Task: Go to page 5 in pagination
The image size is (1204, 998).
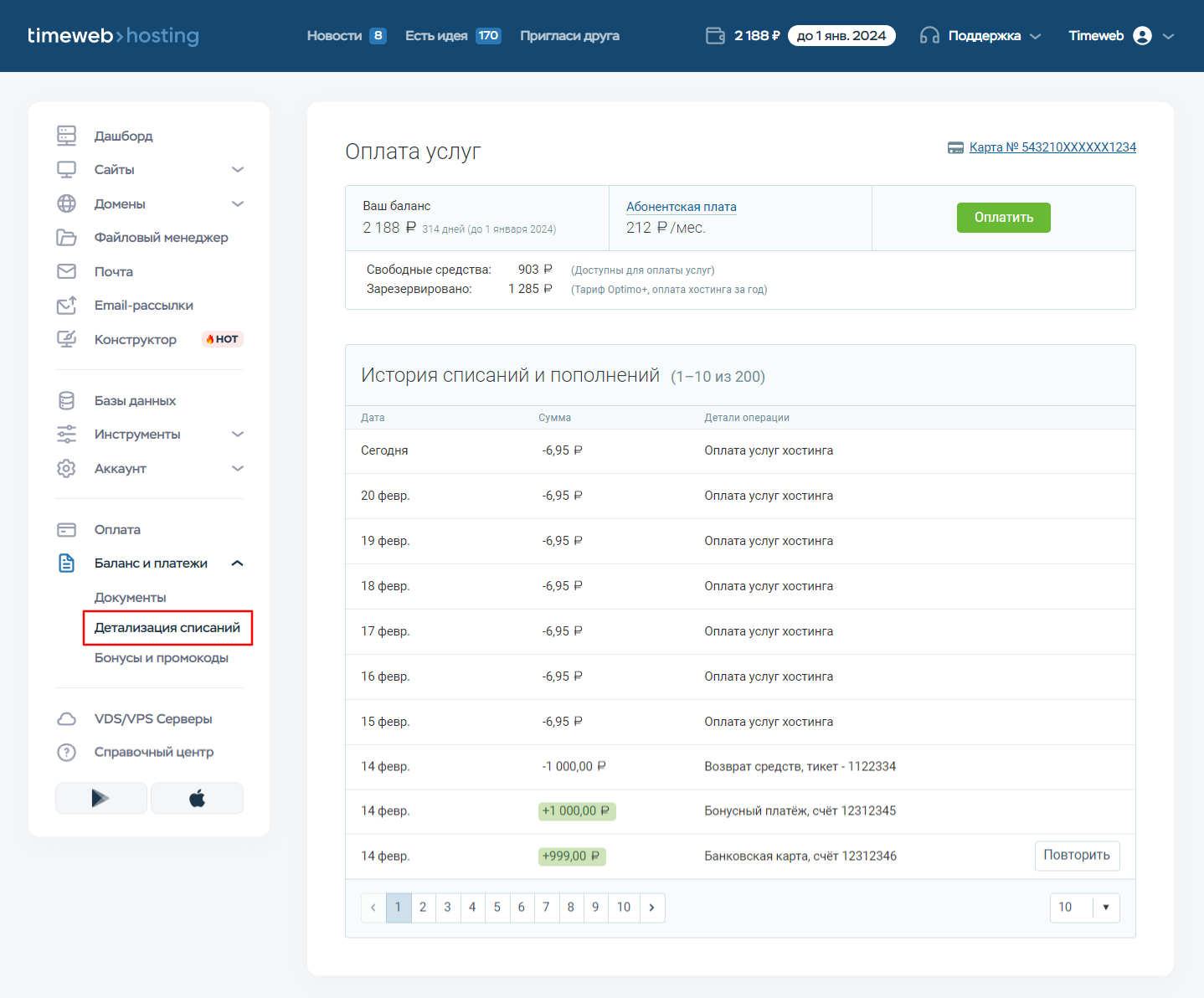Action: (497, 908)
